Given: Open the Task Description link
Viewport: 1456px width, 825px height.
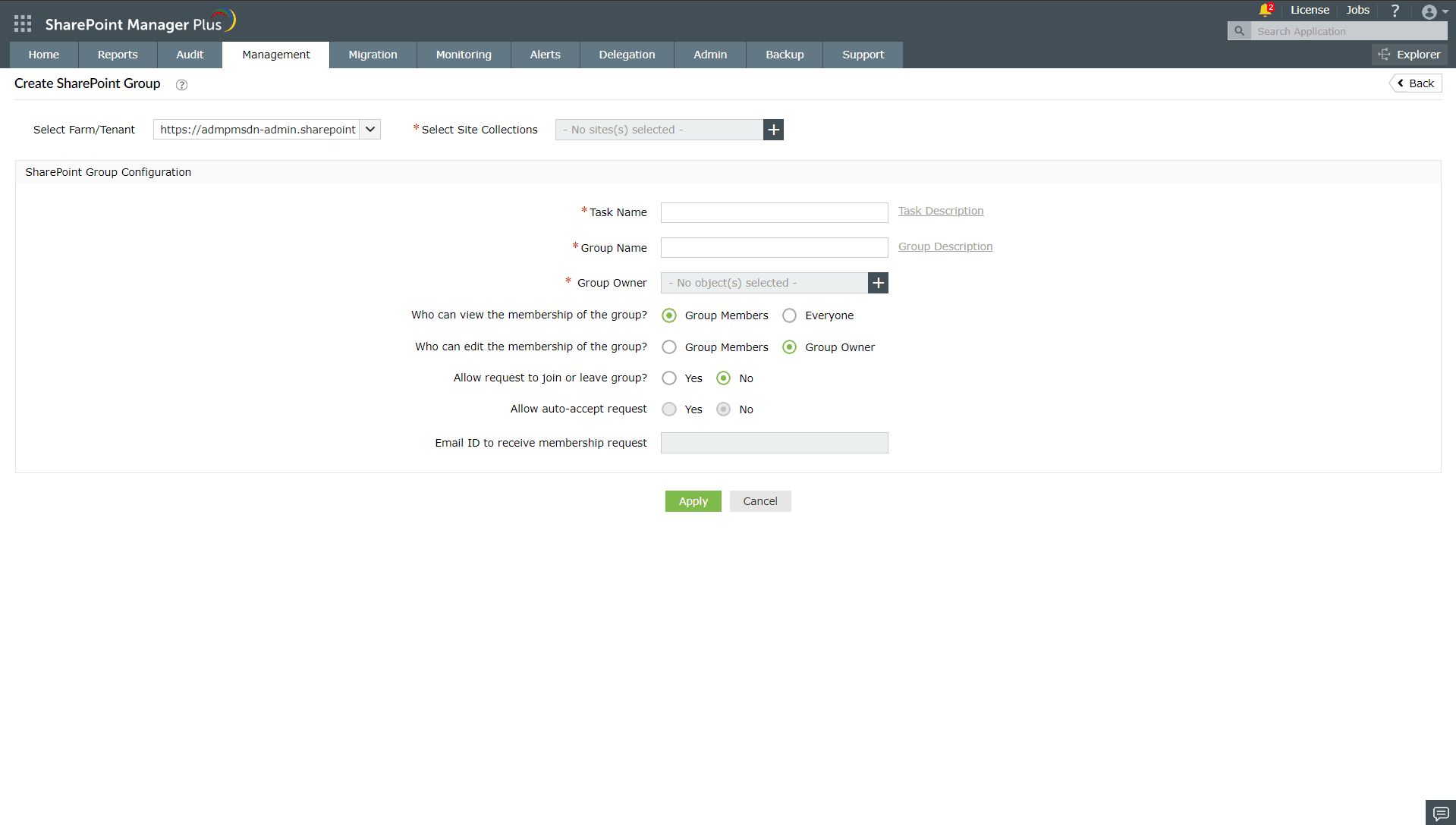Looking at the screenshot, I should (x=941, y=211).
